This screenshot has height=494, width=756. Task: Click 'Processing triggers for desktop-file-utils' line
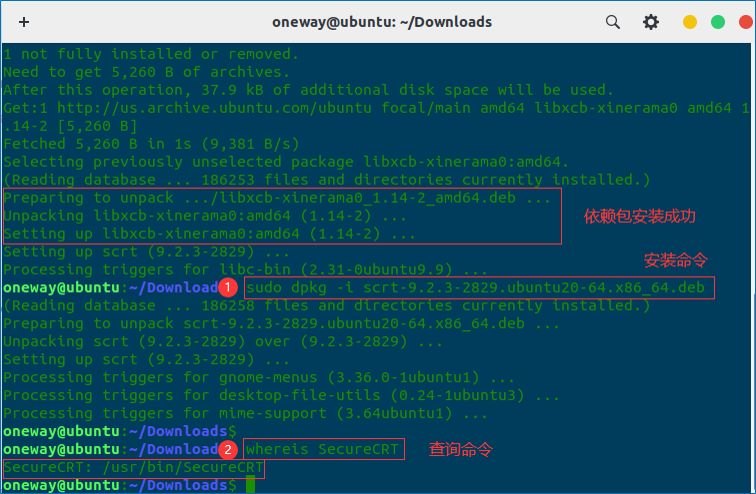pos(281,396)
